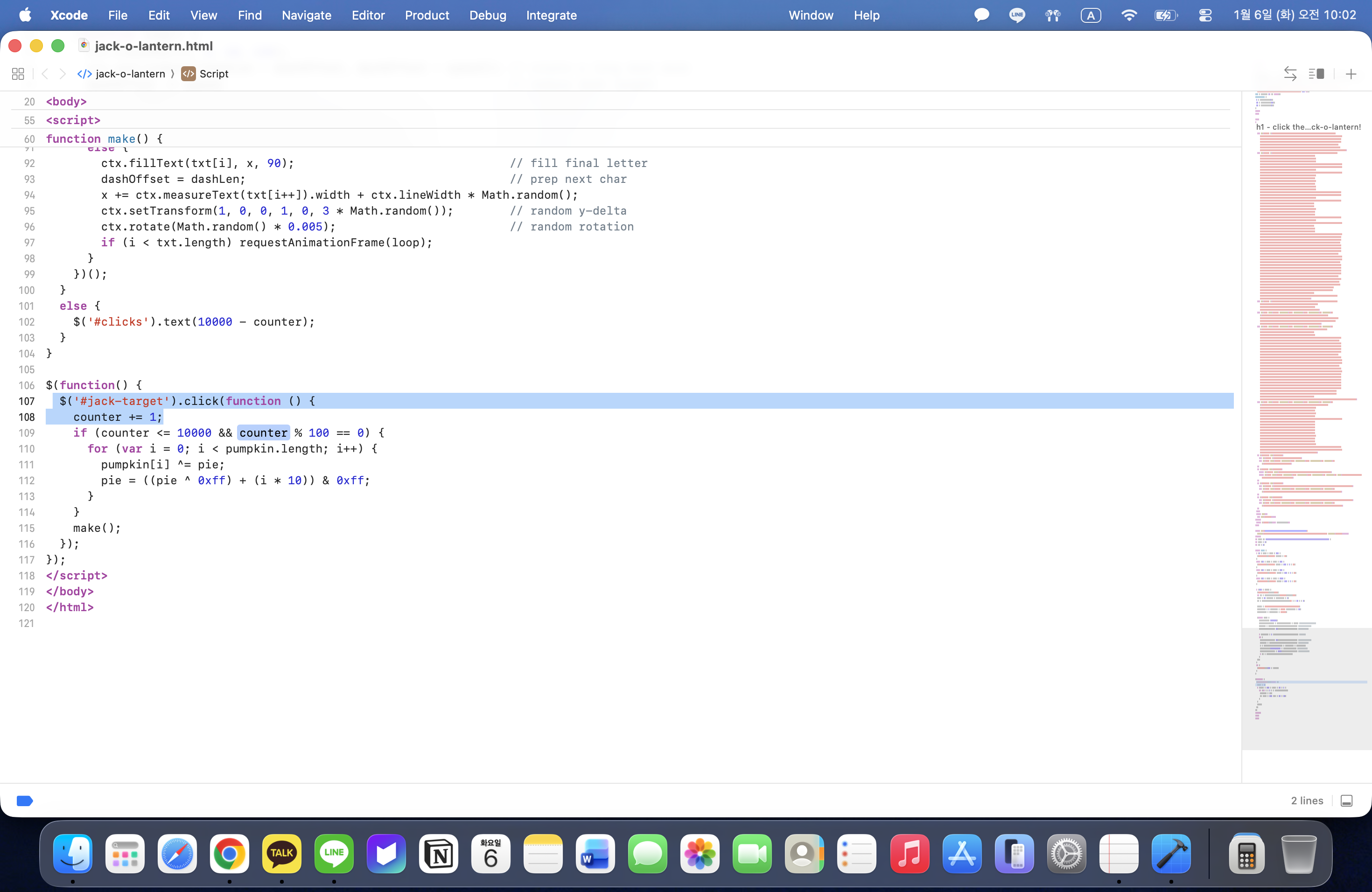Toggle the debug area panel button
This screenshot has height=892, width=1372.
[1347, 801]
